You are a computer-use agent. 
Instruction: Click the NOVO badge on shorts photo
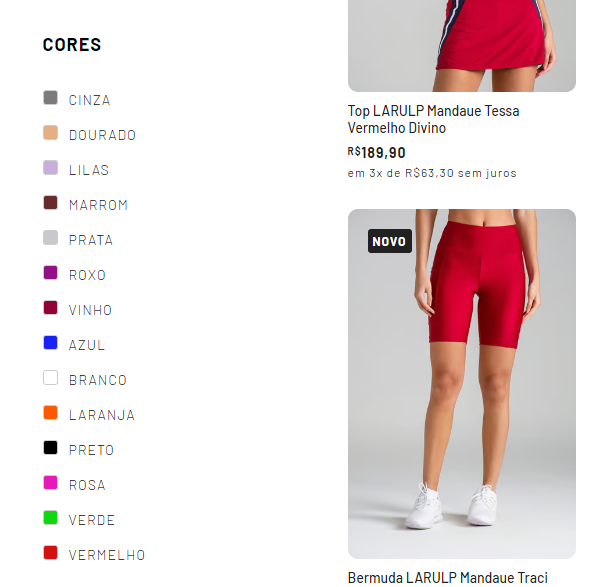(x=390, y=241)
